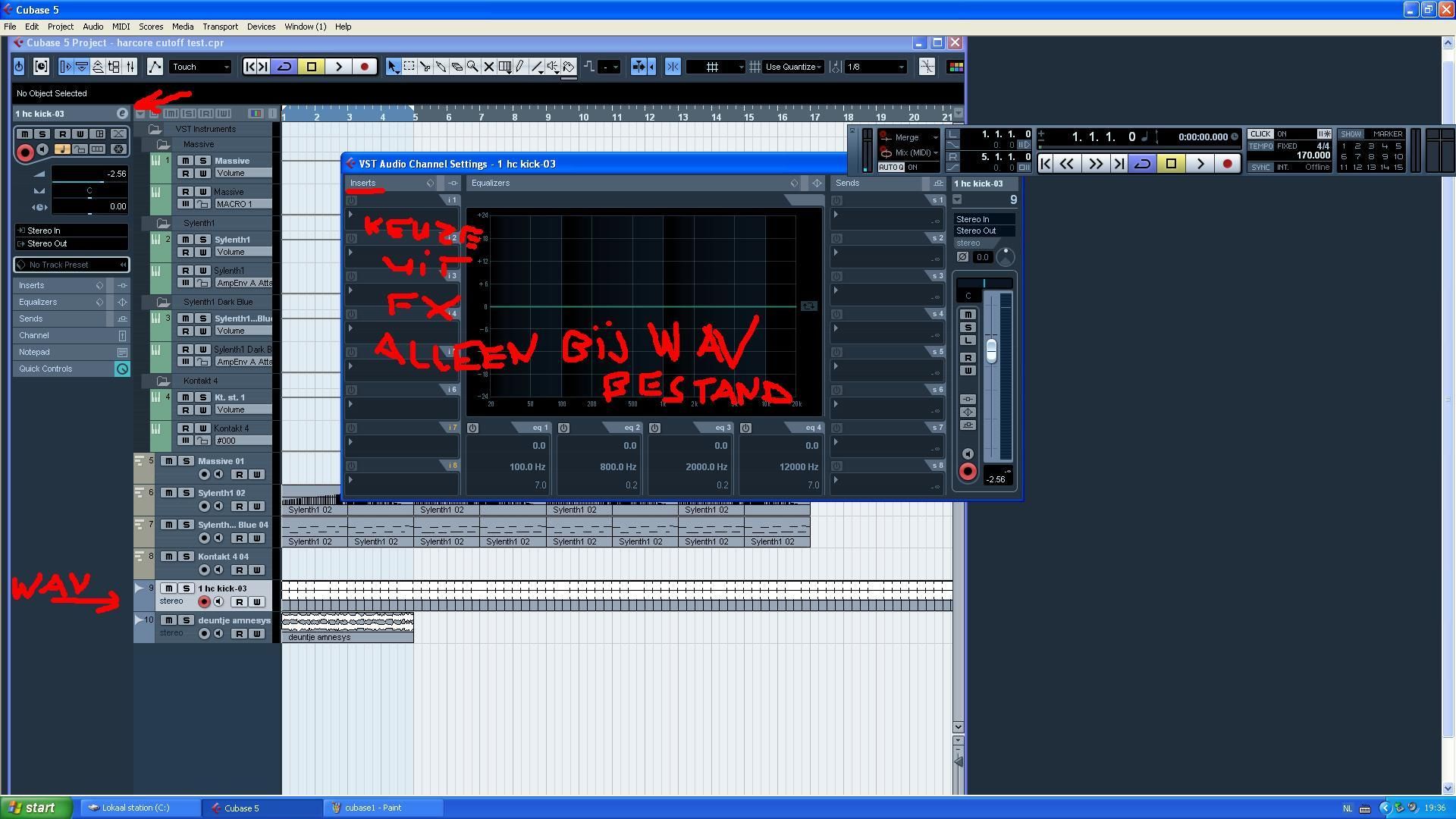Open edit channel settings 'e' button
This screenshot has width=1456, height=819.
[x=122, y=113]
